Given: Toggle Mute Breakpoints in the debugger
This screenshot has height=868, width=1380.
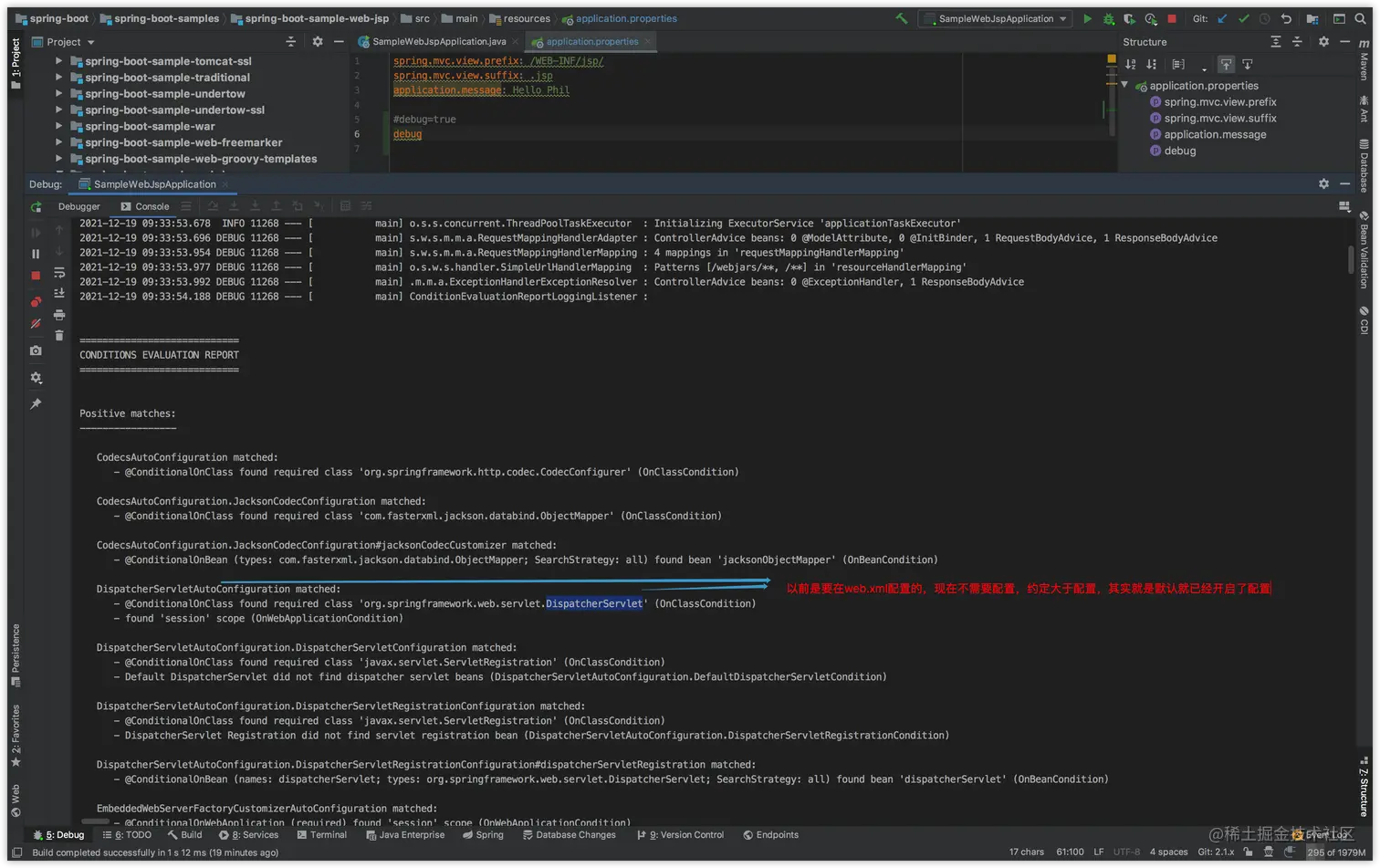Looking at the screenshot, I should (x=36, y=322).
